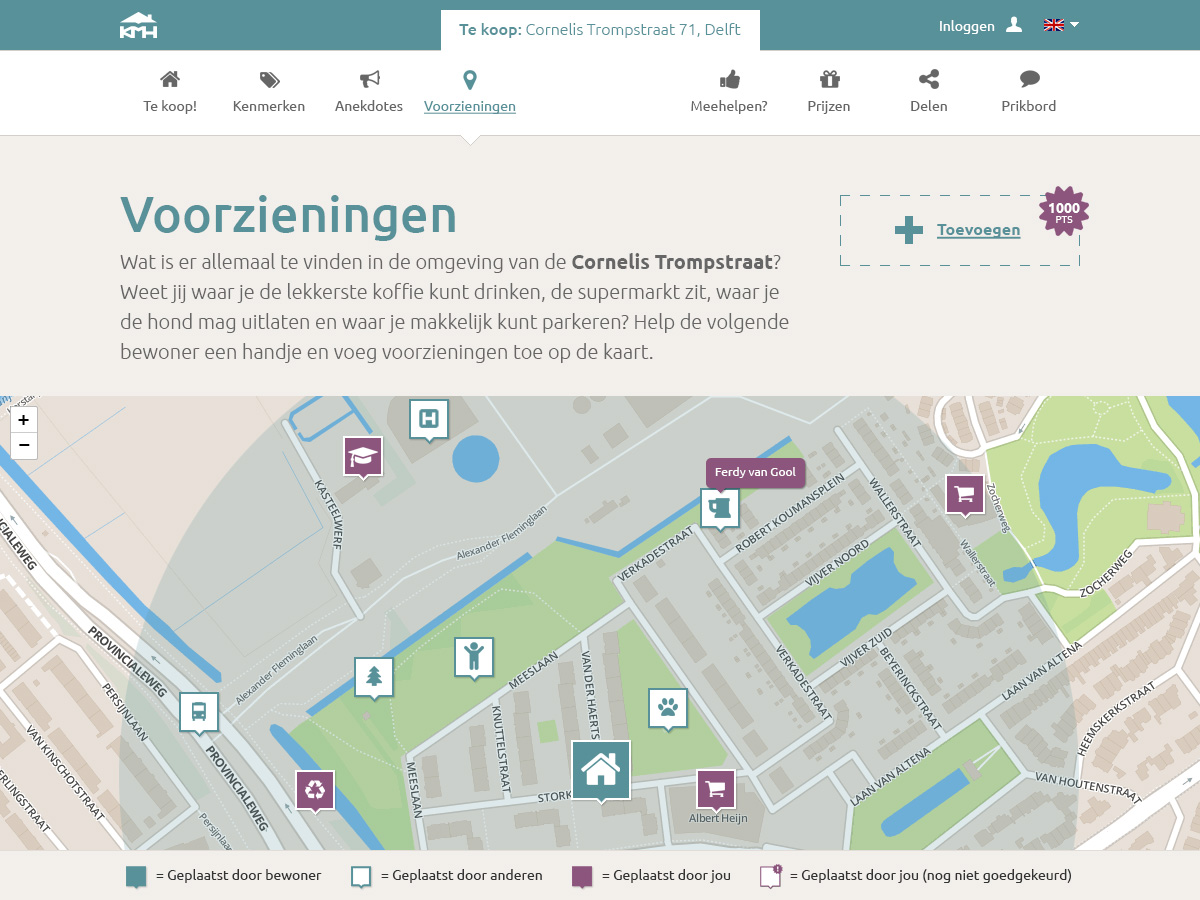Viewport: 1200px width, 900px height.
Task: Open the Prijzen gift icon
Action: click(829, 79)
